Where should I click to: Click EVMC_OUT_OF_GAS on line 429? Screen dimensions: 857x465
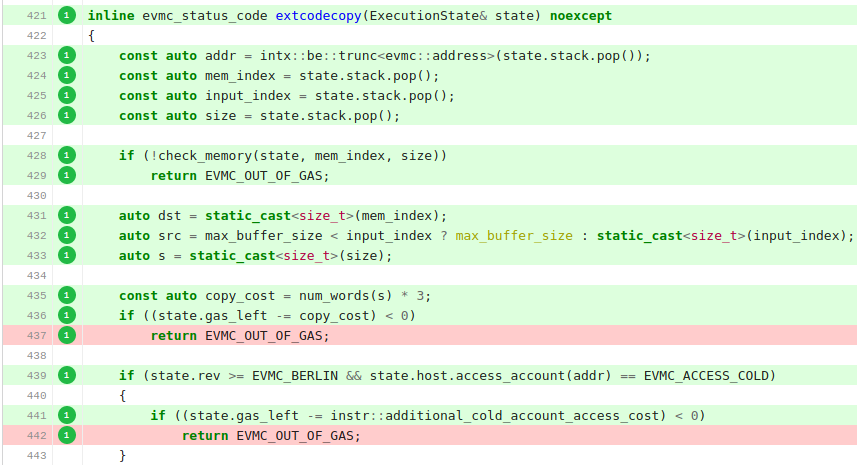263,176
